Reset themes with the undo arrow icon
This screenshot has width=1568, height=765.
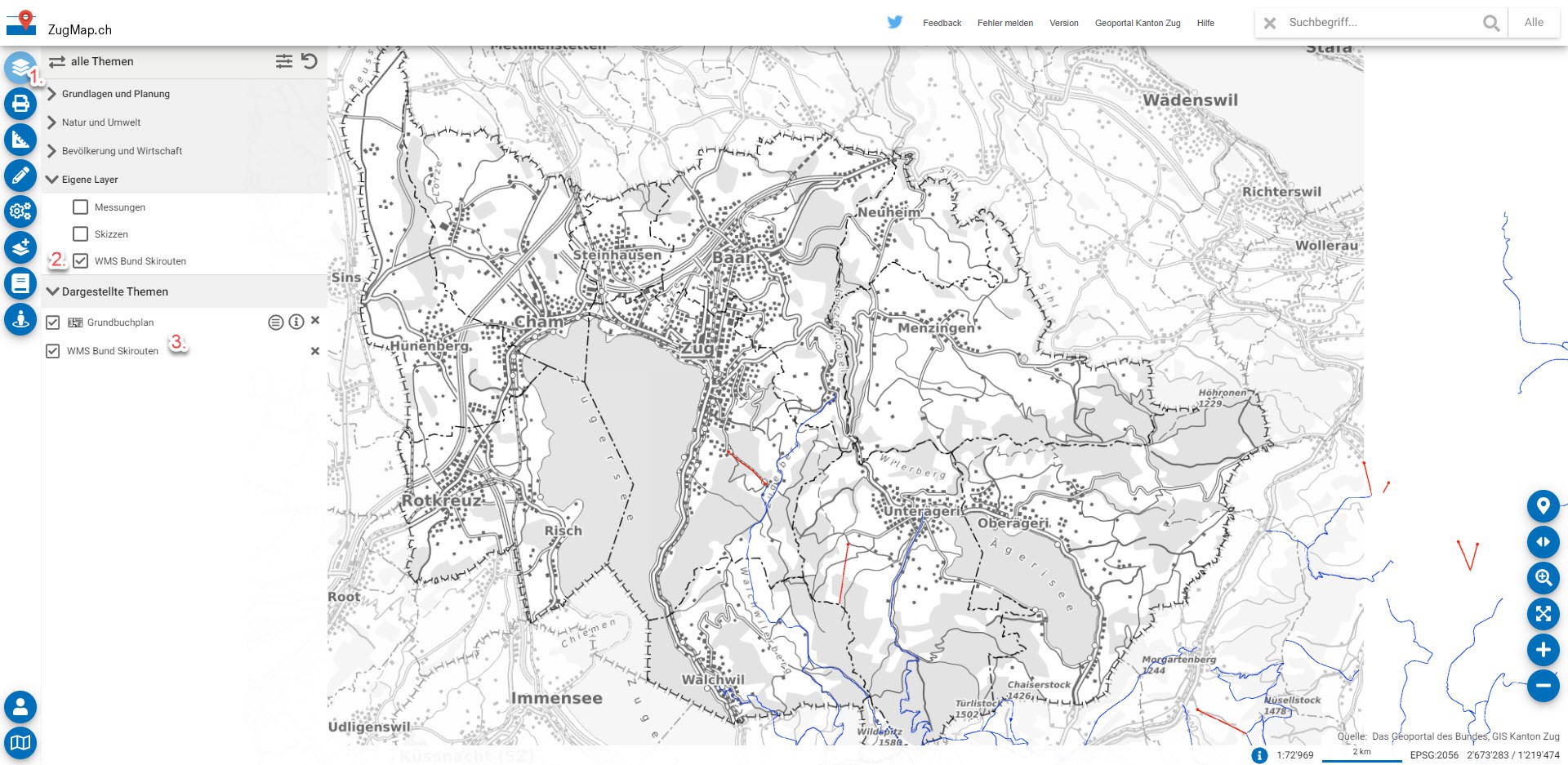tap(310, 61)
